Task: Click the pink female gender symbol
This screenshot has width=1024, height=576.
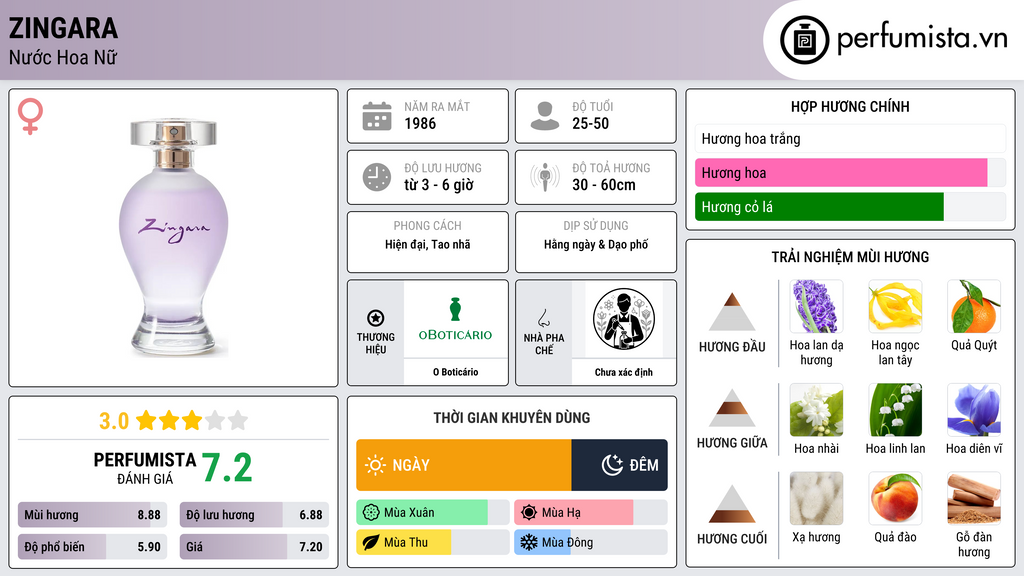Action: [x=30, y=116]
